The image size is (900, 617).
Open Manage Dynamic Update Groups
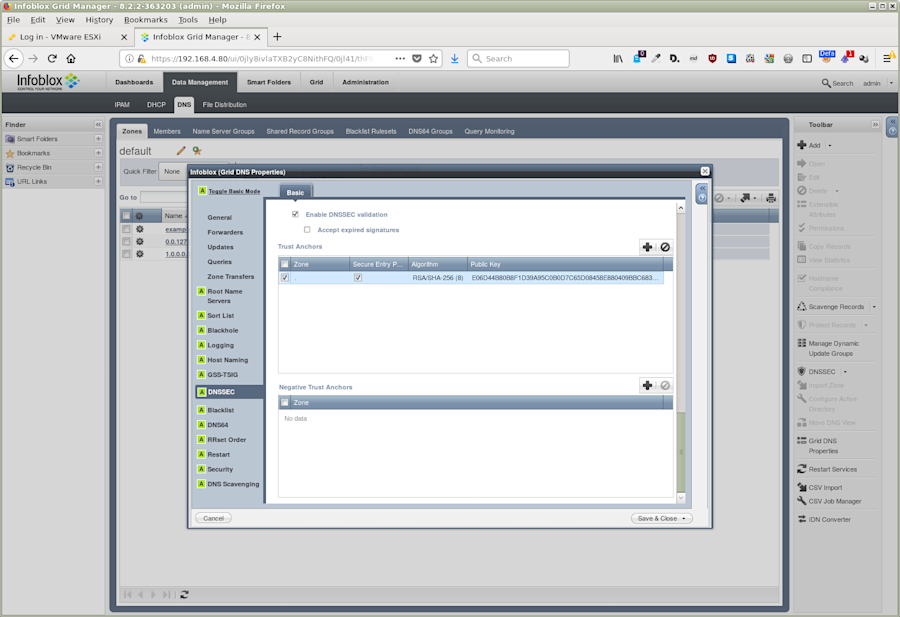(833, 348)
